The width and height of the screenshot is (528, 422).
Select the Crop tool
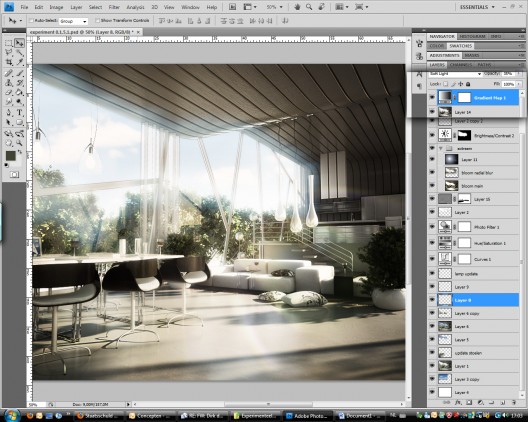(x=9, y=62)
